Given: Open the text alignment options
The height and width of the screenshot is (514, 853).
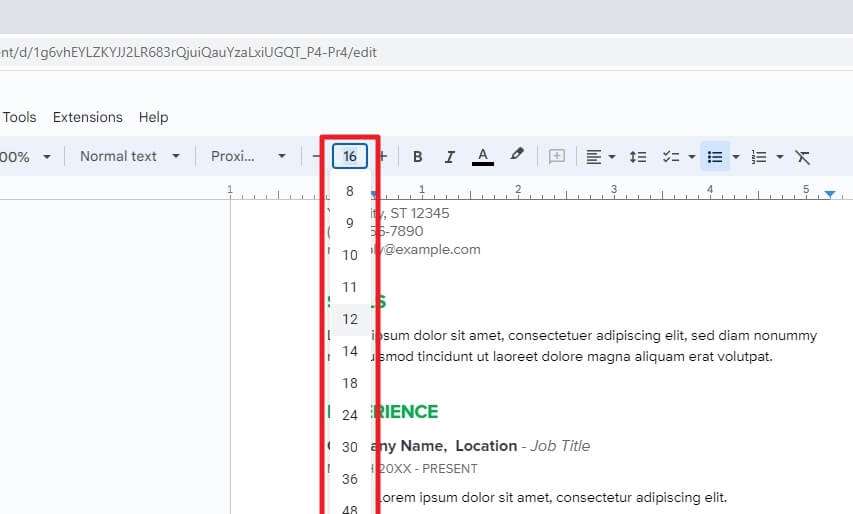Looking at the screenshot, I should tap(594, 157).
